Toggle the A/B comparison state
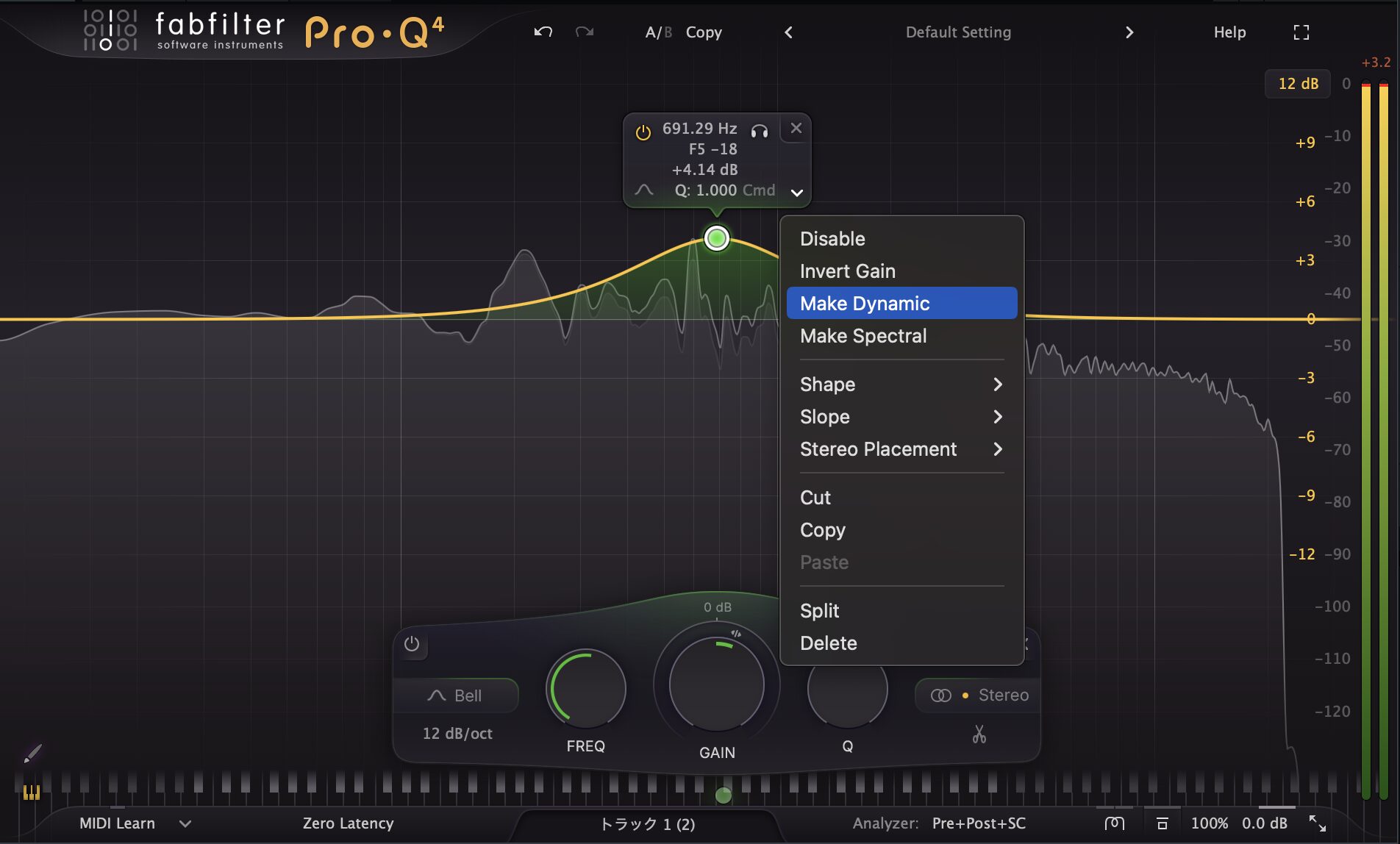This screenshot has height=844, width=1400. tap(658, 32)
